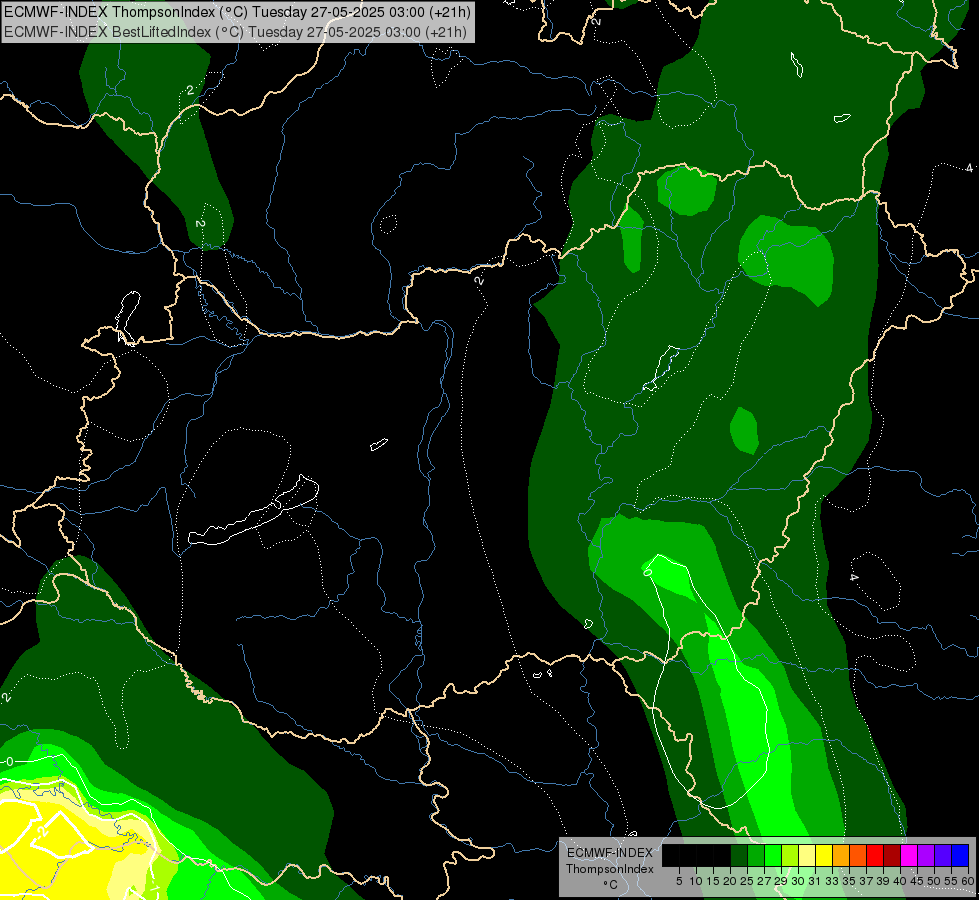Click the legend tick value 27

coord(764,881)
